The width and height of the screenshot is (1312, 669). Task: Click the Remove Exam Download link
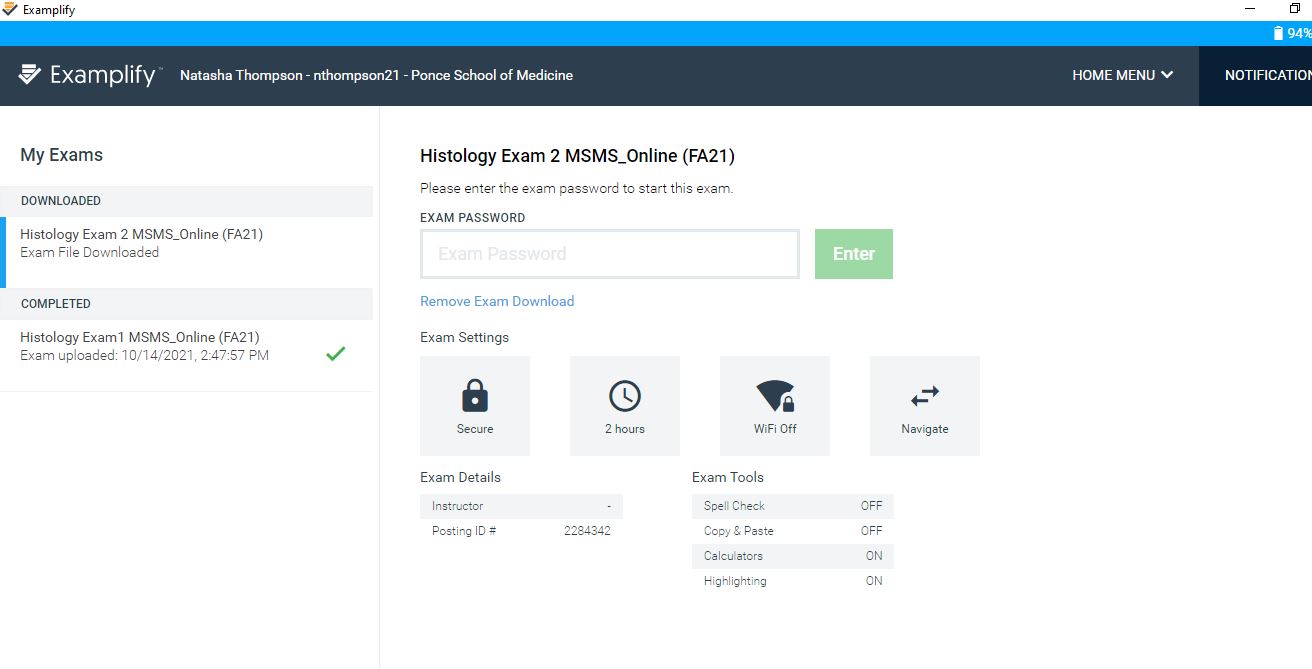click(x=497, y=301)
